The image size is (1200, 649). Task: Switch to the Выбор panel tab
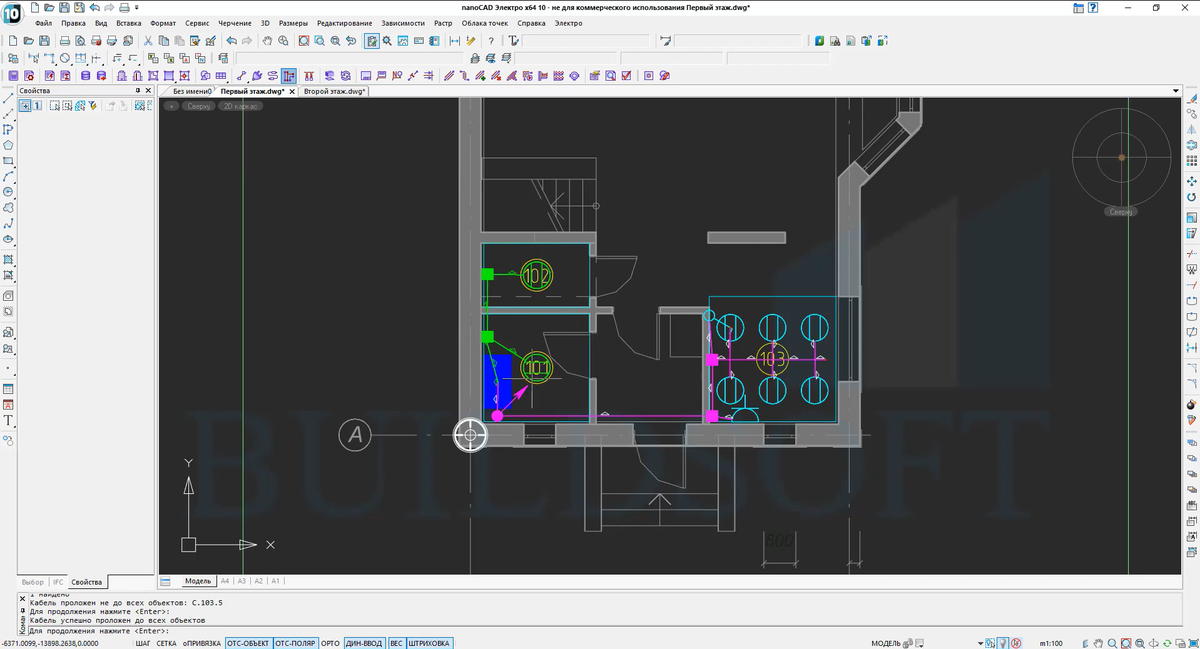[32, 582]
